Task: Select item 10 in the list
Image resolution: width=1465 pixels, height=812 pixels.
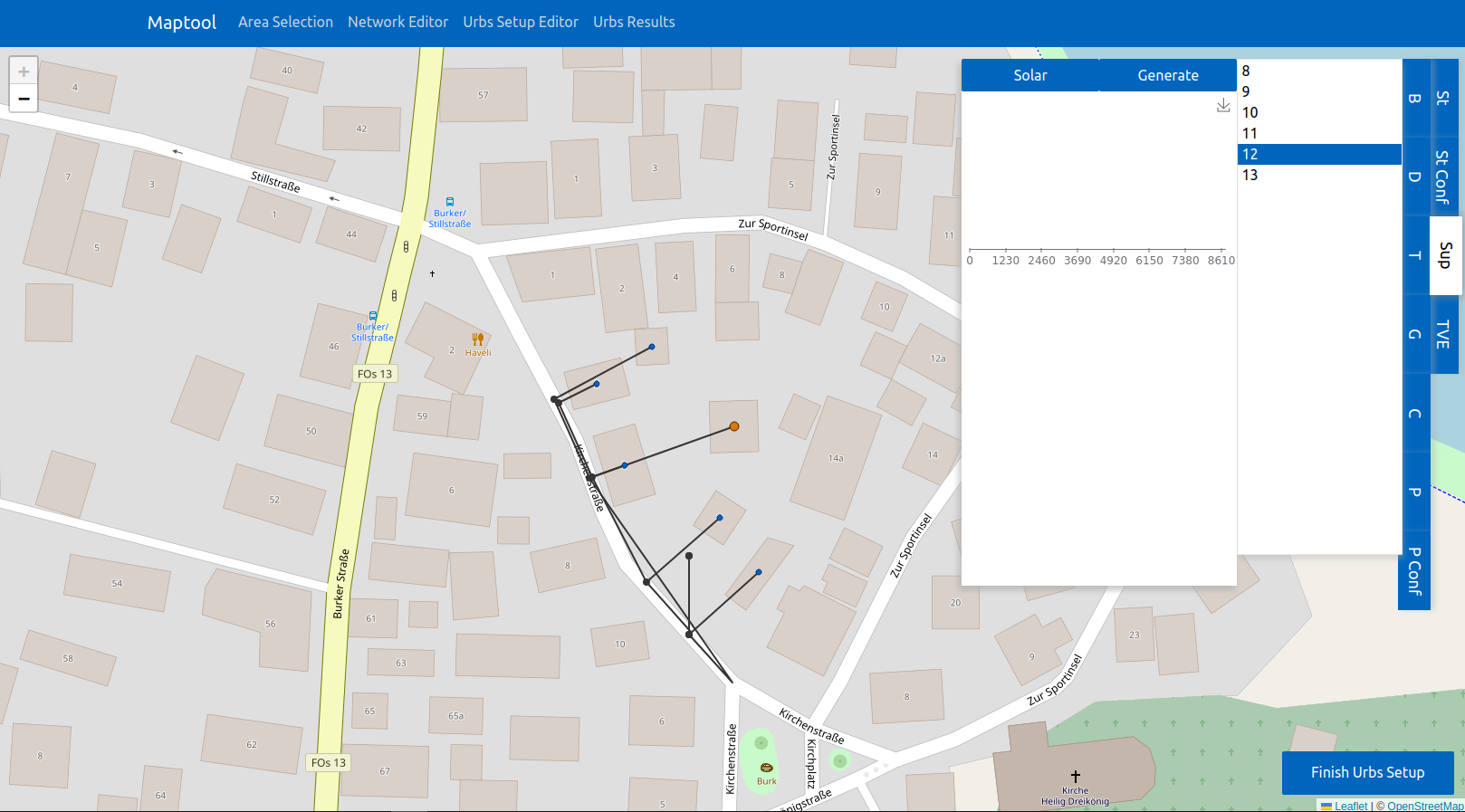Action: pos(1319,112)
